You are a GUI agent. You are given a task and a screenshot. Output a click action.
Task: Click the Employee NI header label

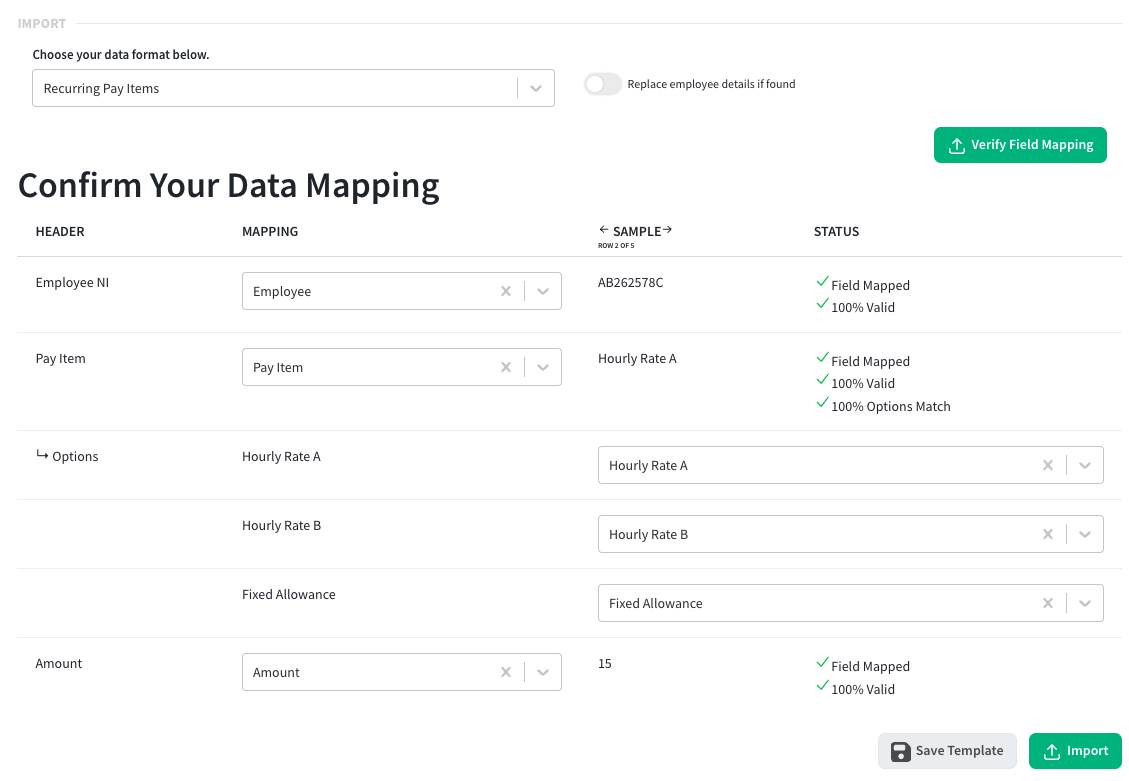tap(72, 283)
